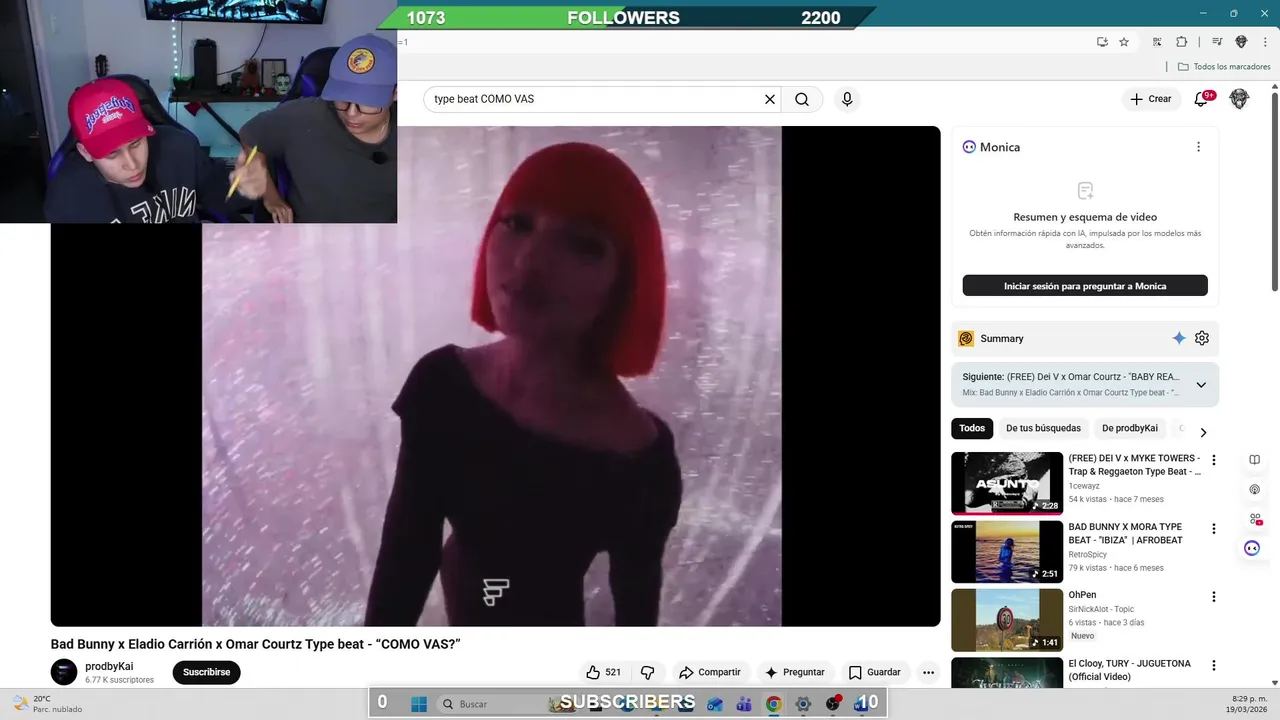Select the De prodbyKai filter chip
Viewport: 1280px width, 720px height.
(x=1130, y=428)
